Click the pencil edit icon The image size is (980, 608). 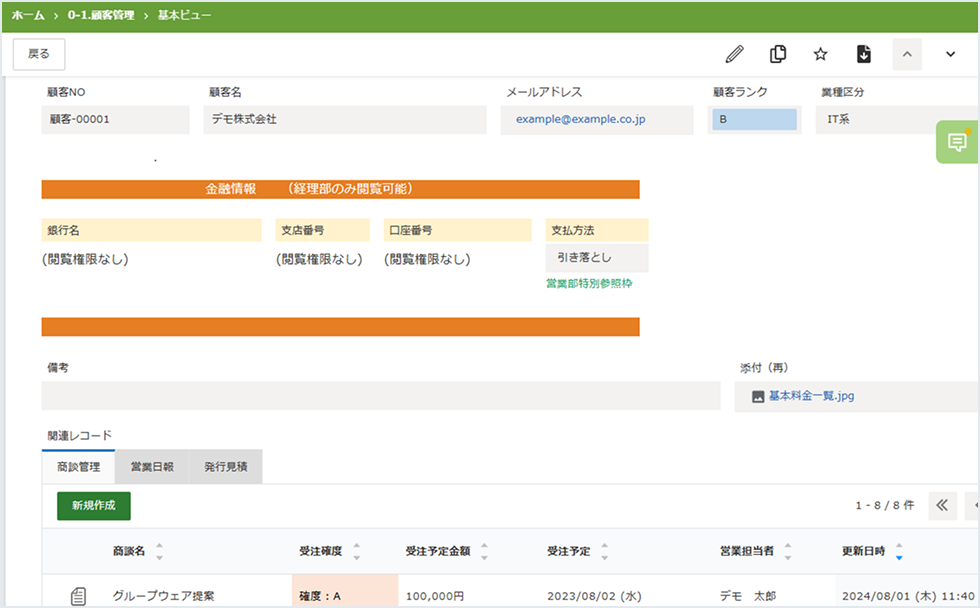(735, 54)
